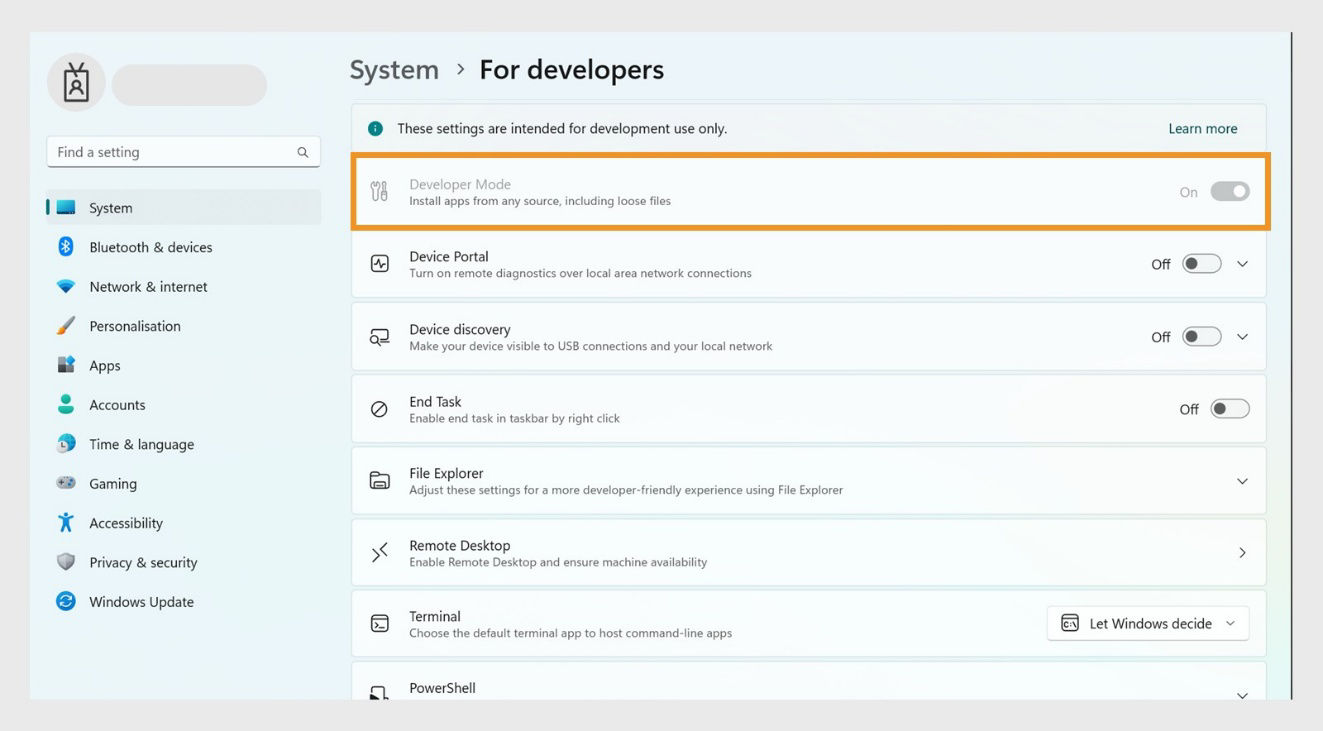Click the Privacy shield icon

tap(66, 562)
